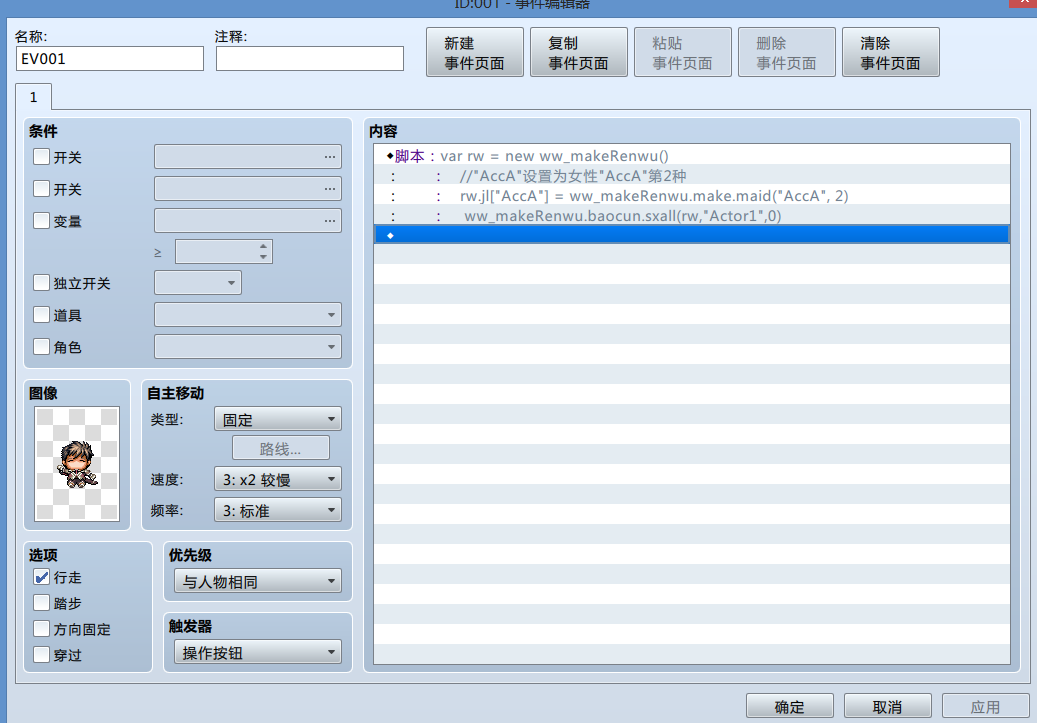Image resolution: width=1037 pixels, height=723 pixels.
Task: Open the 道具 dropdown
Action: tap(248, 314)
